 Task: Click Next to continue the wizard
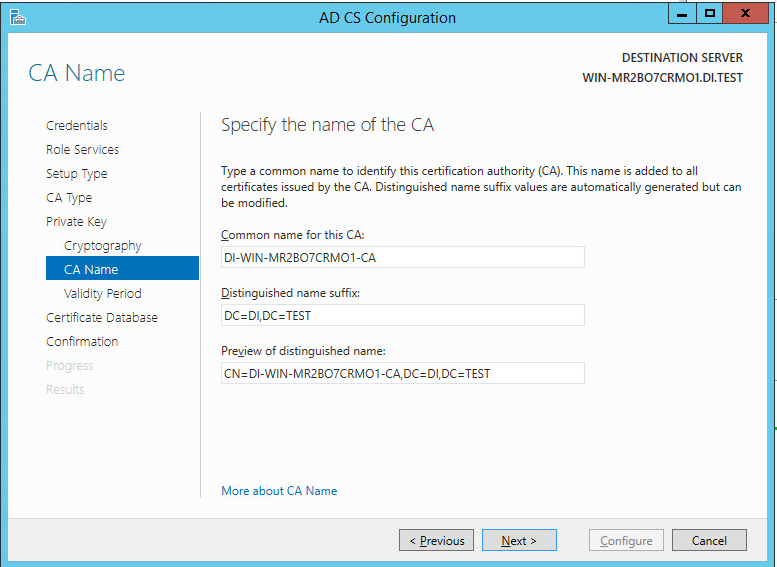point(519,541)
